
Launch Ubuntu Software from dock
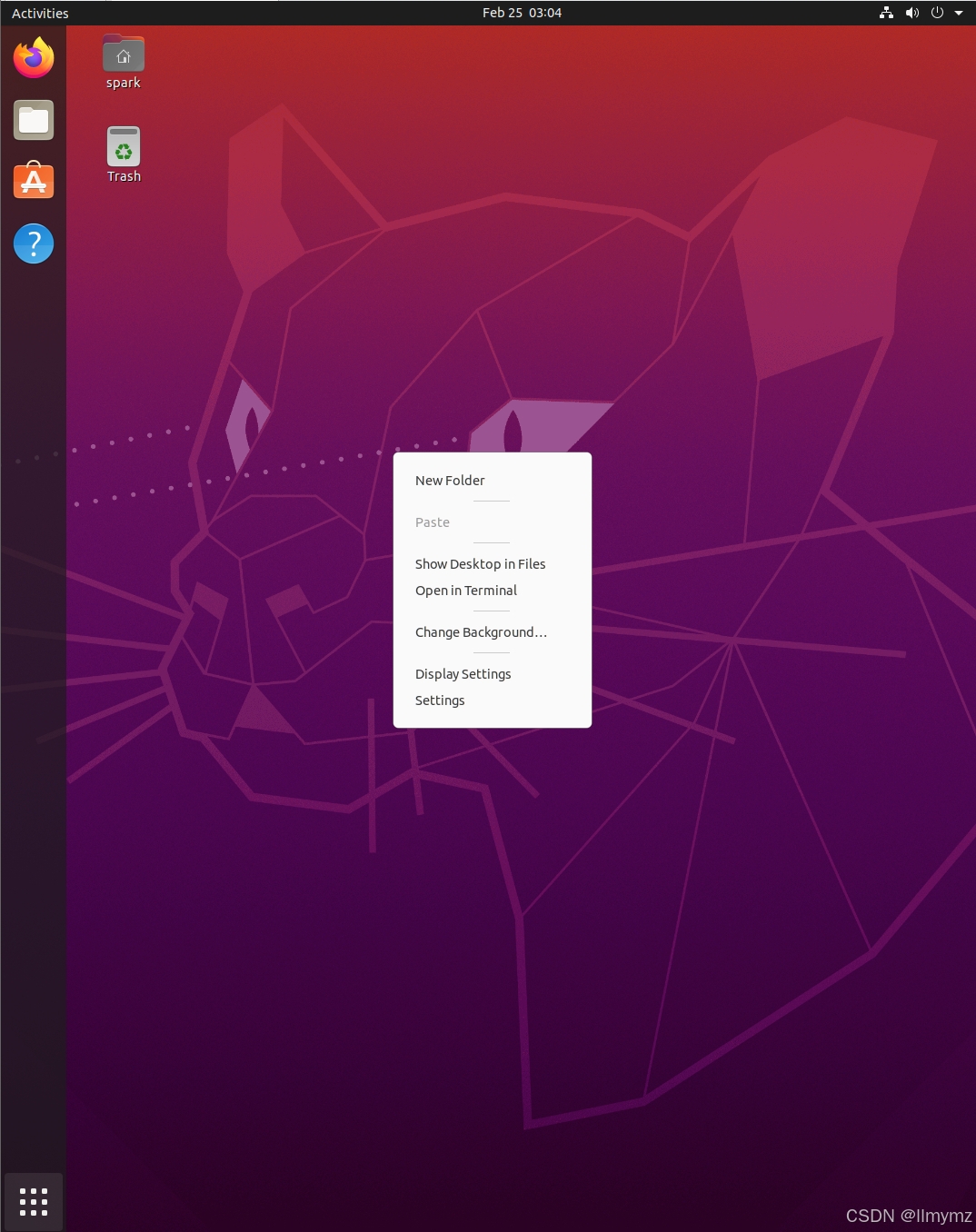(x=34, y=181)
